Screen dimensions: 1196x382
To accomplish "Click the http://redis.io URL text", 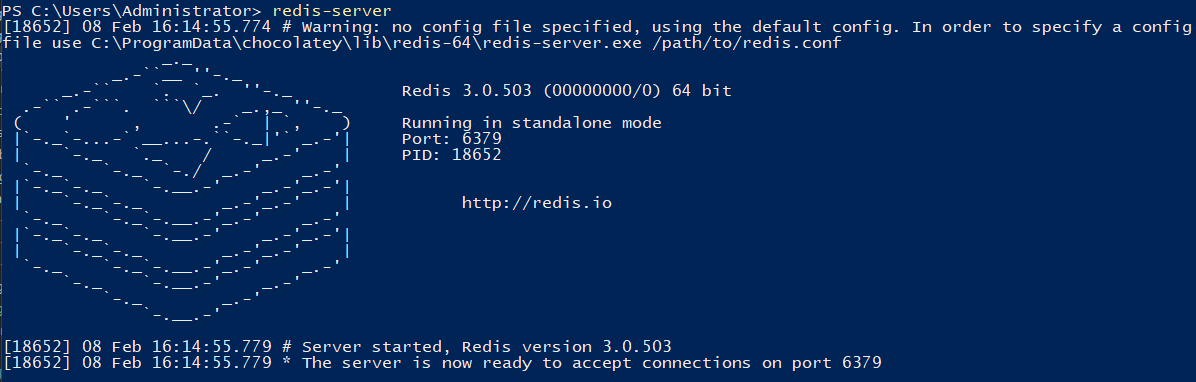I will point(537,203).
